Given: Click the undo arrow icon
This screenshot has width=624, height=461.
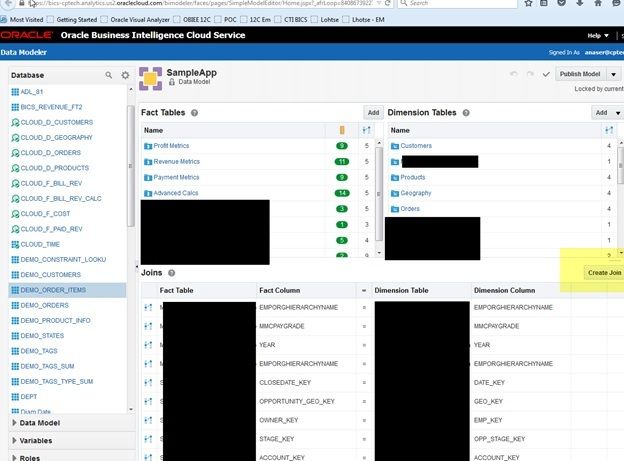Looking at the screenshot, I should tap(514, 74).
